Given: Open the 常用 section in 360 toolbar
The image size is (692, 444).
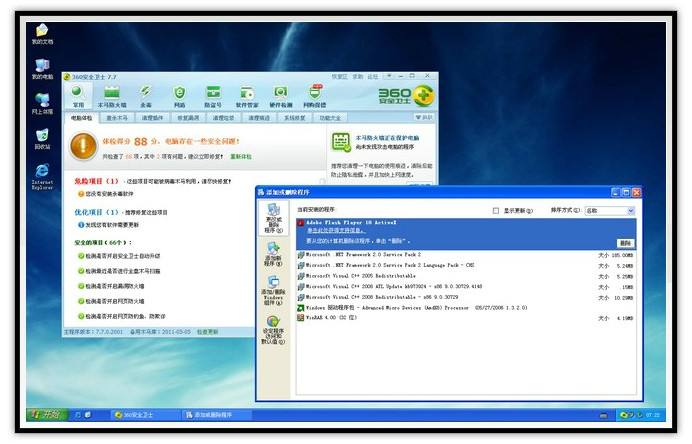Looking at the screenshot, I should tap(78, 96).
